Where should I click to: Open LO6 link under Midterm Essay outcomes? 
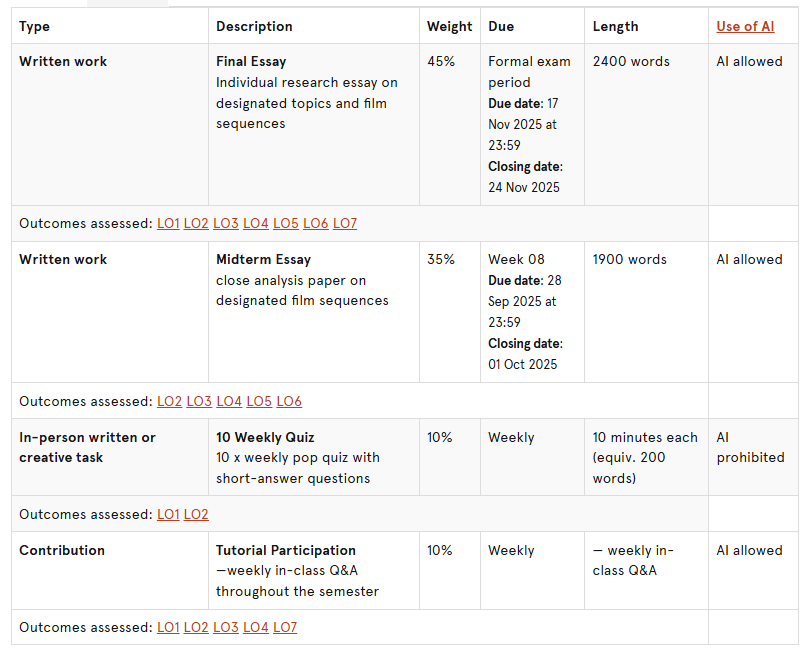(289, 401)
